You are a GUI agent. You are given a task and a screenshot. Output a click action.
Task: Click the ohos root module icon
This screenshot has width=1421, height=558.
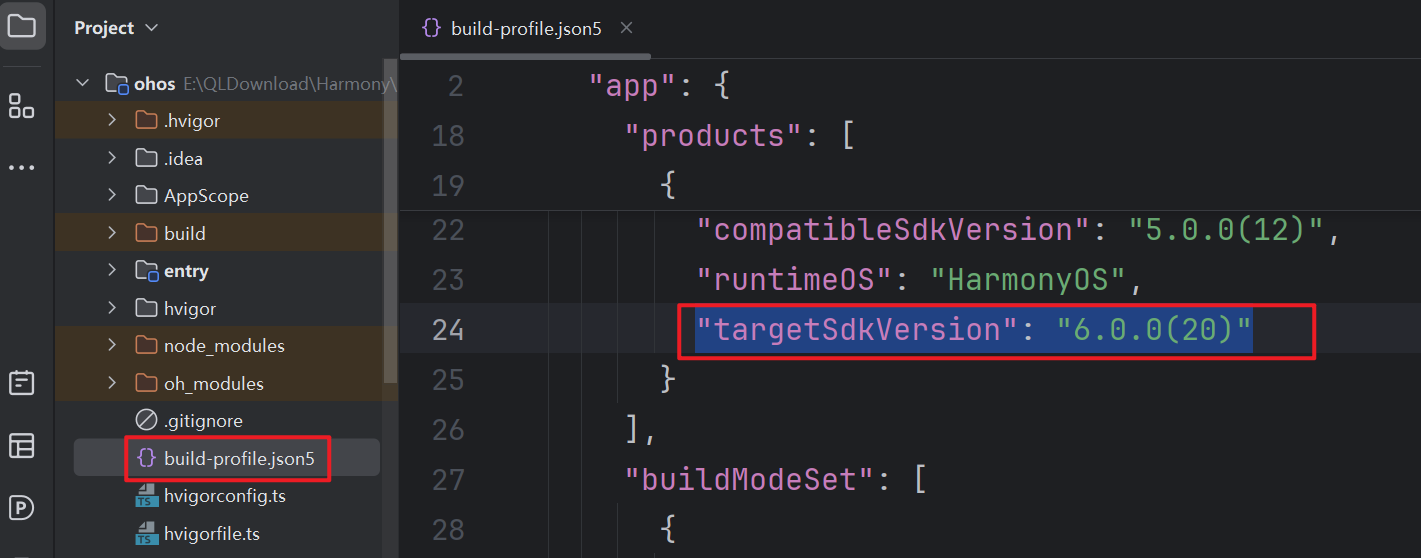[x=117, y=84]
